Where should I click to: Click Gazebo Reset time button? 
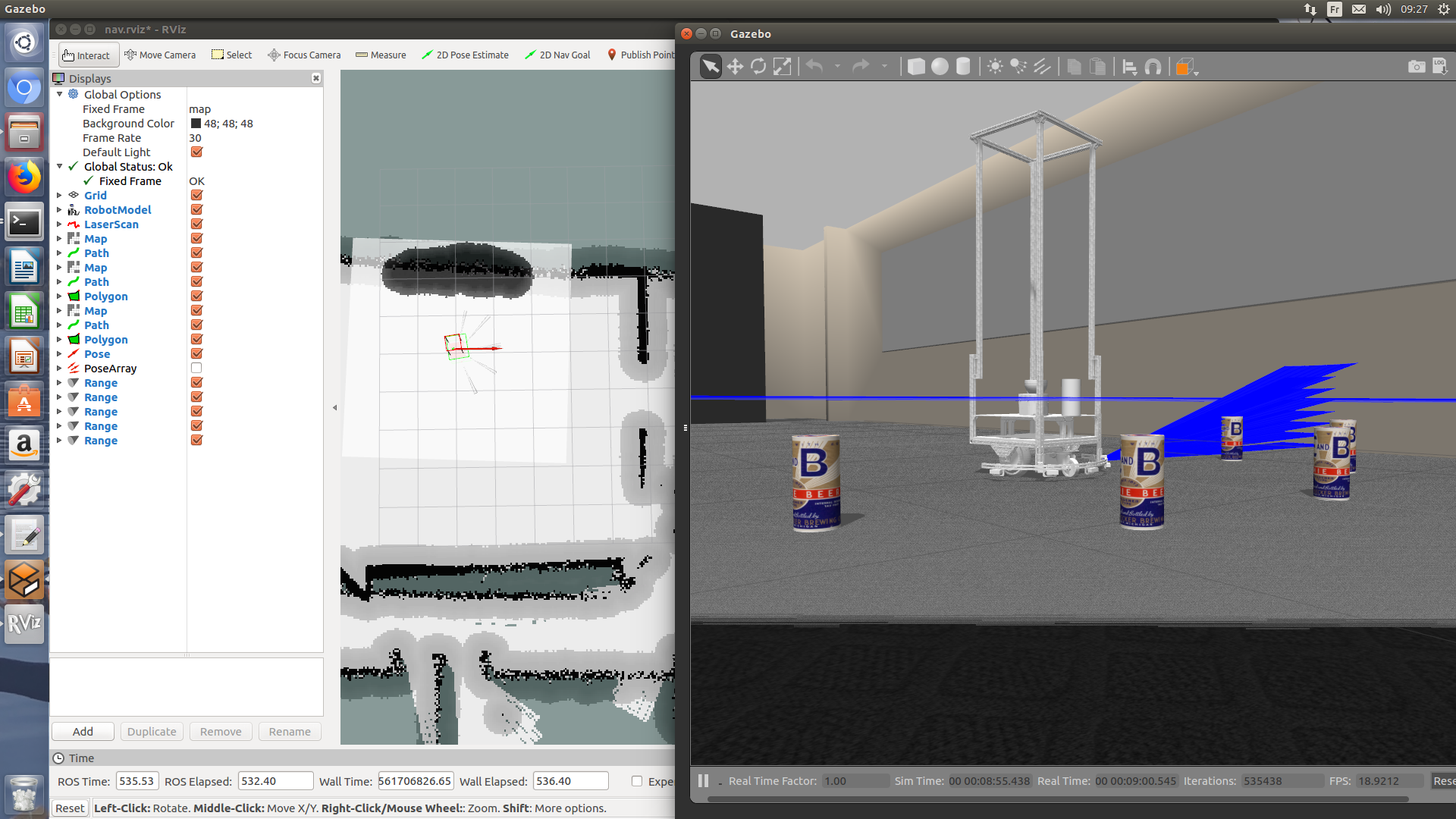tap(1443, 781)
